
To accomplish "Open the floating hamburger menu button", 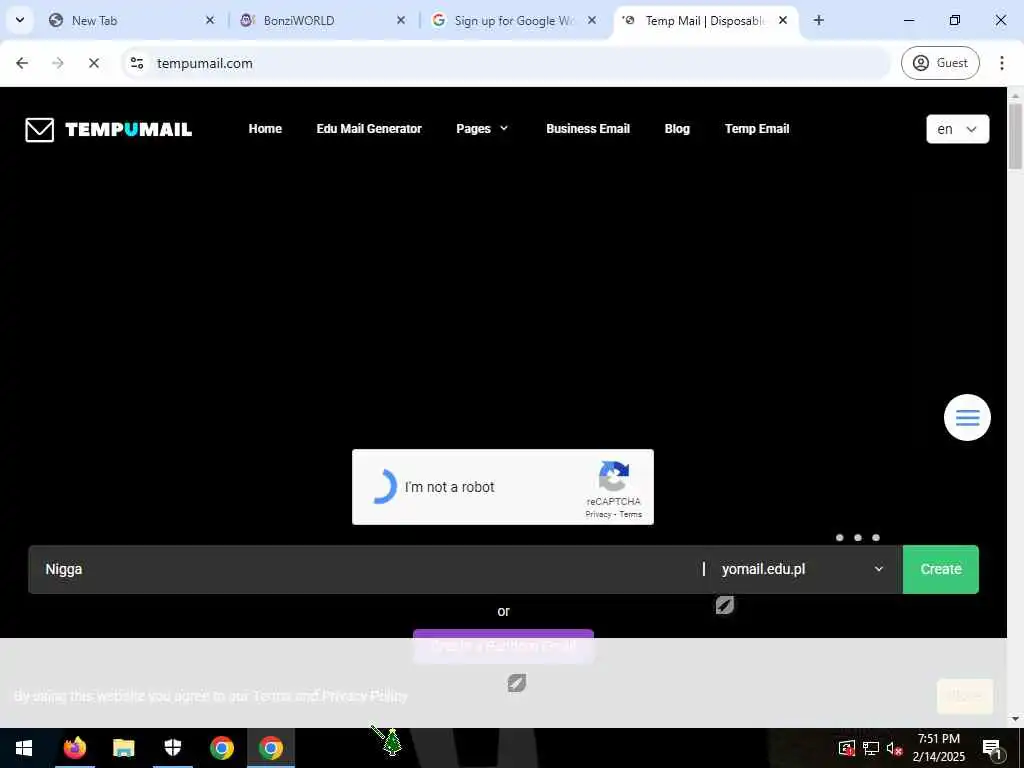I will coord(967,417).
